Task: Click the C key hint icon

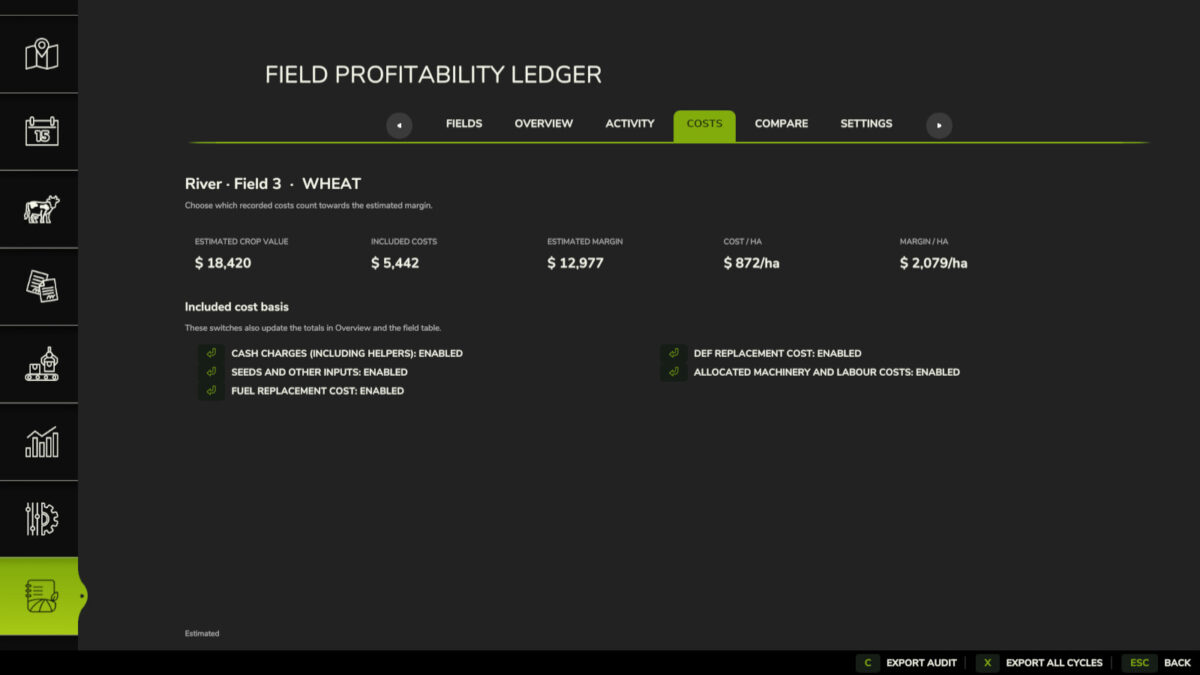Action: point(867,663)
